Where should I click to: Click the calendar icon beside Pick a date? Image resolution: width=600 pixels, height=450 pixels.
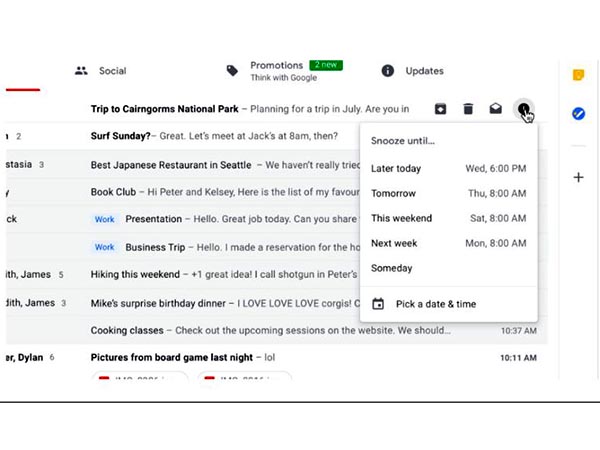[x=378, y=304]
